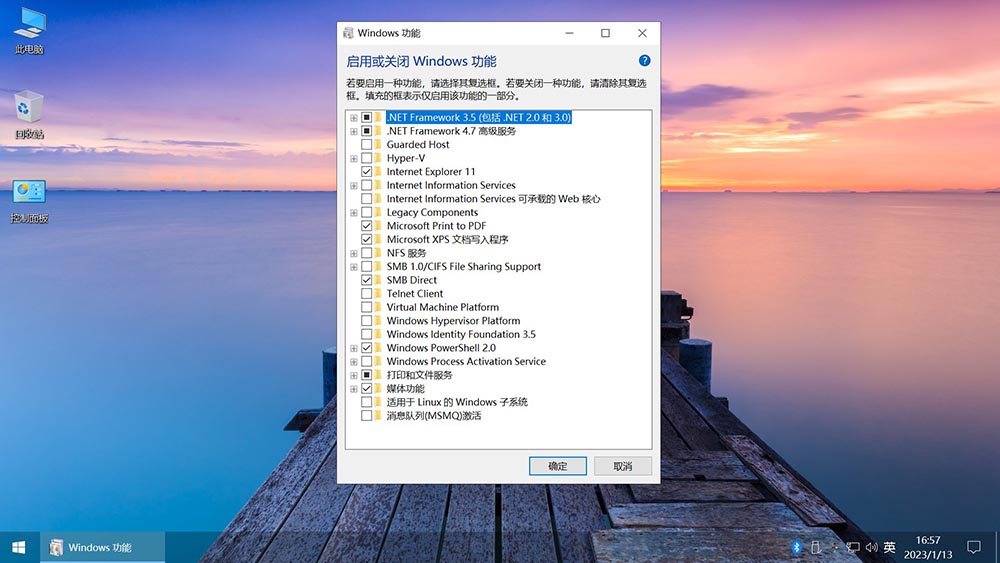Check Windows Identity Foundation 3.5 box
Screen dimensions: 1000x563
(367, 334)
